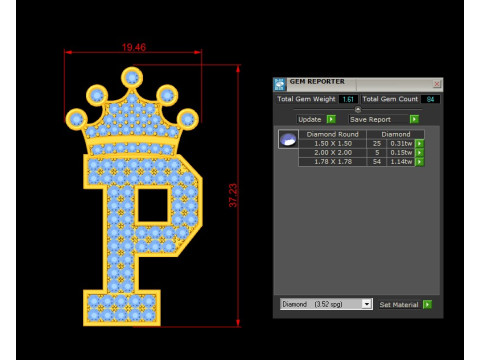Image resolution: width=480 pixels, height=360 pixels.
Task: Click the Diamond Round column header
Action: coord(333,134)
